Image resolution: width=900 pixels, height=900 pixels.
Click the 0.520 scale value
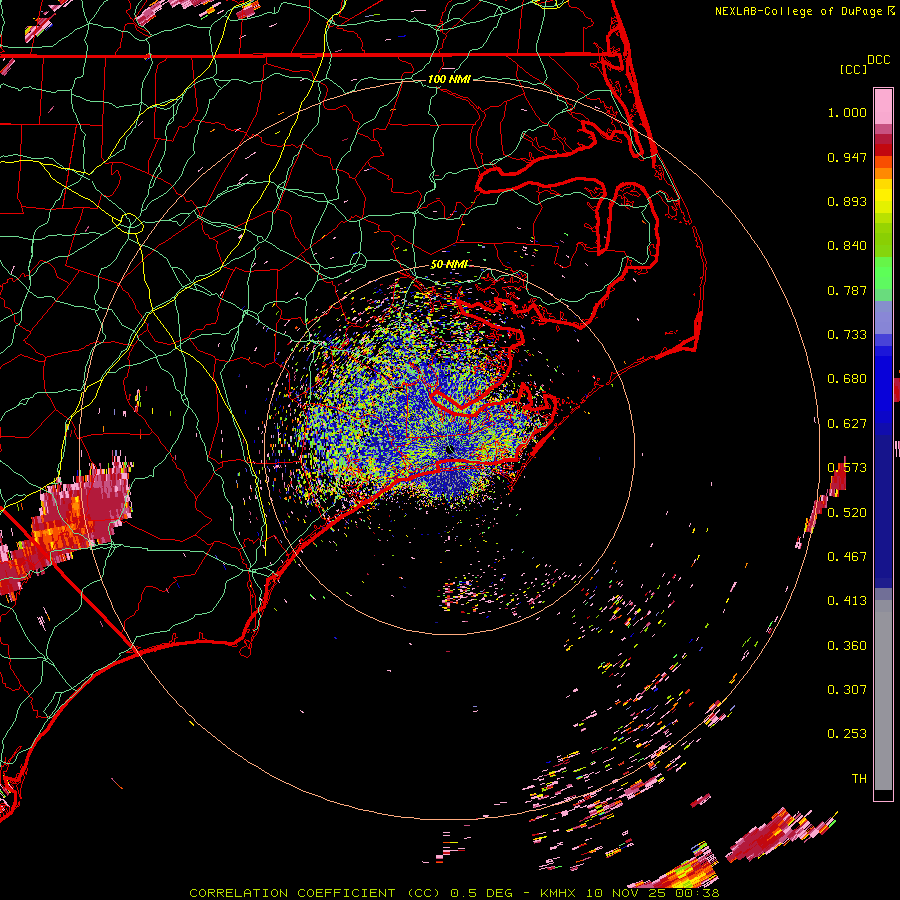[x=847, y=512]
